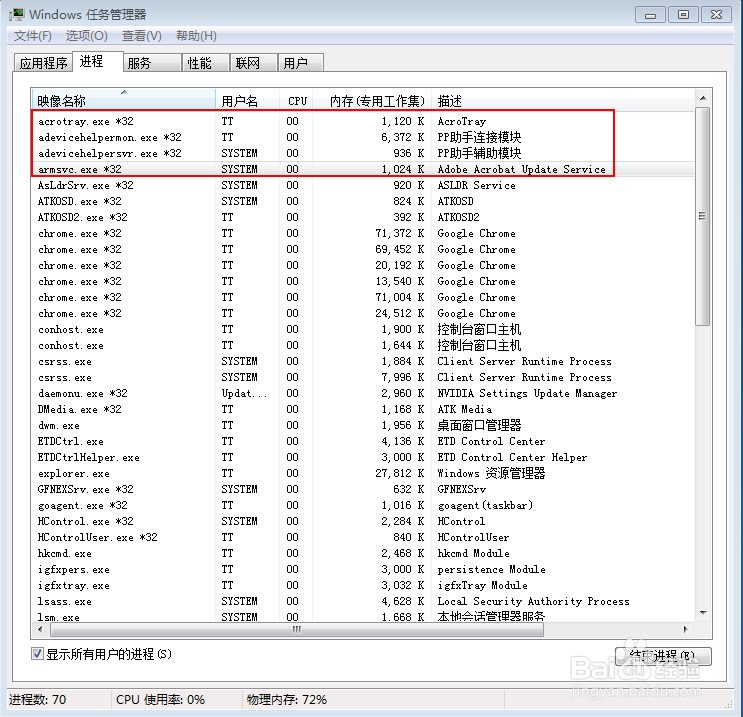Select the igfxtray.exe process
This screenshot has height=717, width=743.
[x=362, y=586]
